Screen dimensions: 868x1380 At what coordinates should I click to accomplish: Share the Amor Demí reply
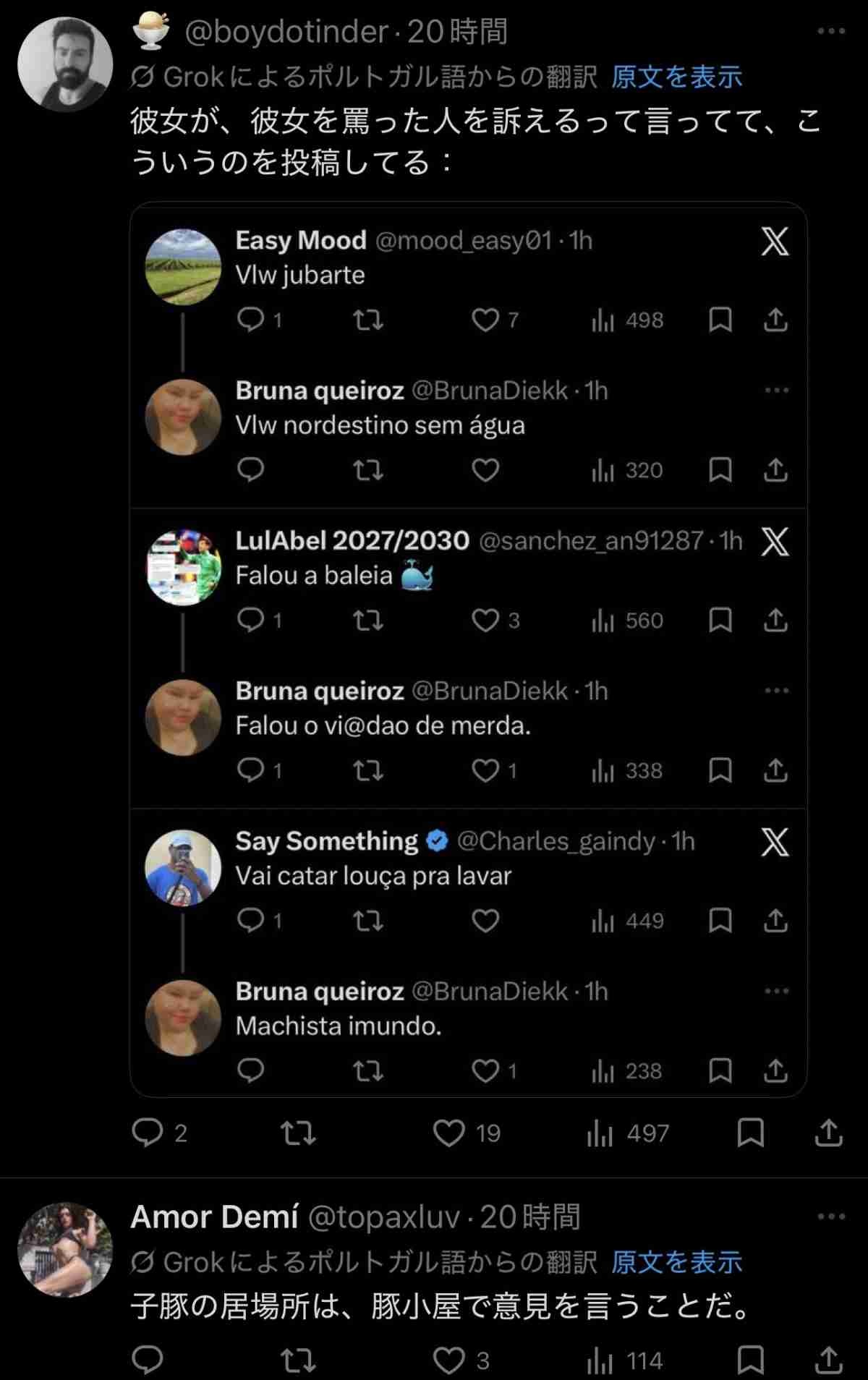click(x=828, y=1360)
